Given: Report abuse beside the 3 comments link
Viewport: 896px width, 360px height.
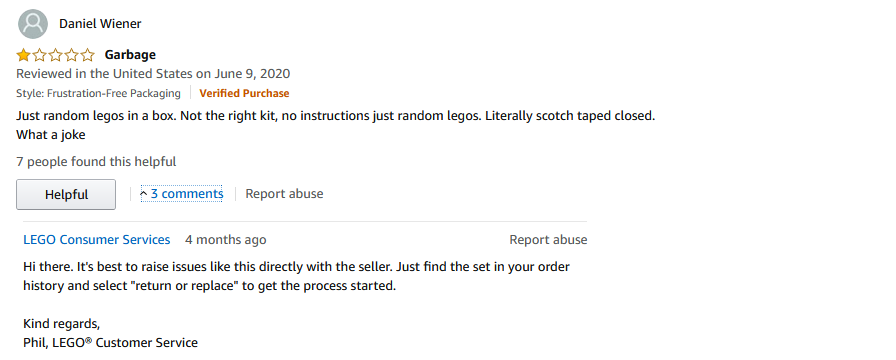Looking at the screenshot, I should point(284,194).
